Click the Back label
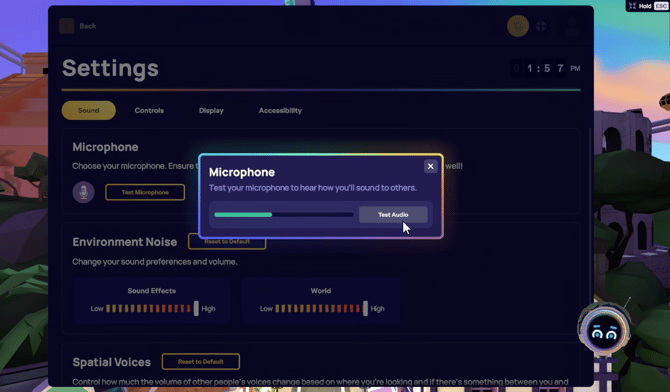 pyautogui.click(x=88, y=26)
